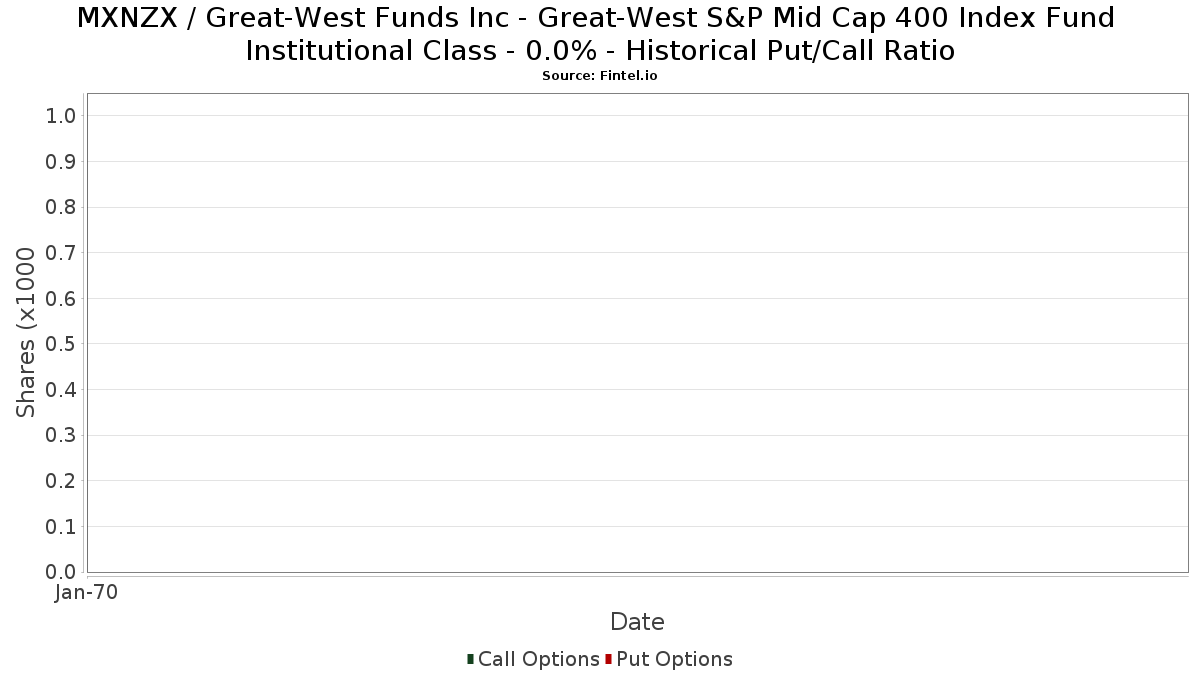Open the Source: Fintel.io link

599,76
